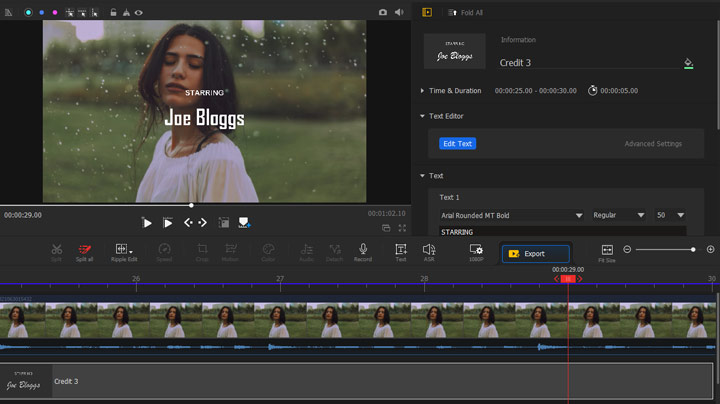Enter fullscreen preview mode
This screenshot has width=720, height=404.
[x=403, y=228]
